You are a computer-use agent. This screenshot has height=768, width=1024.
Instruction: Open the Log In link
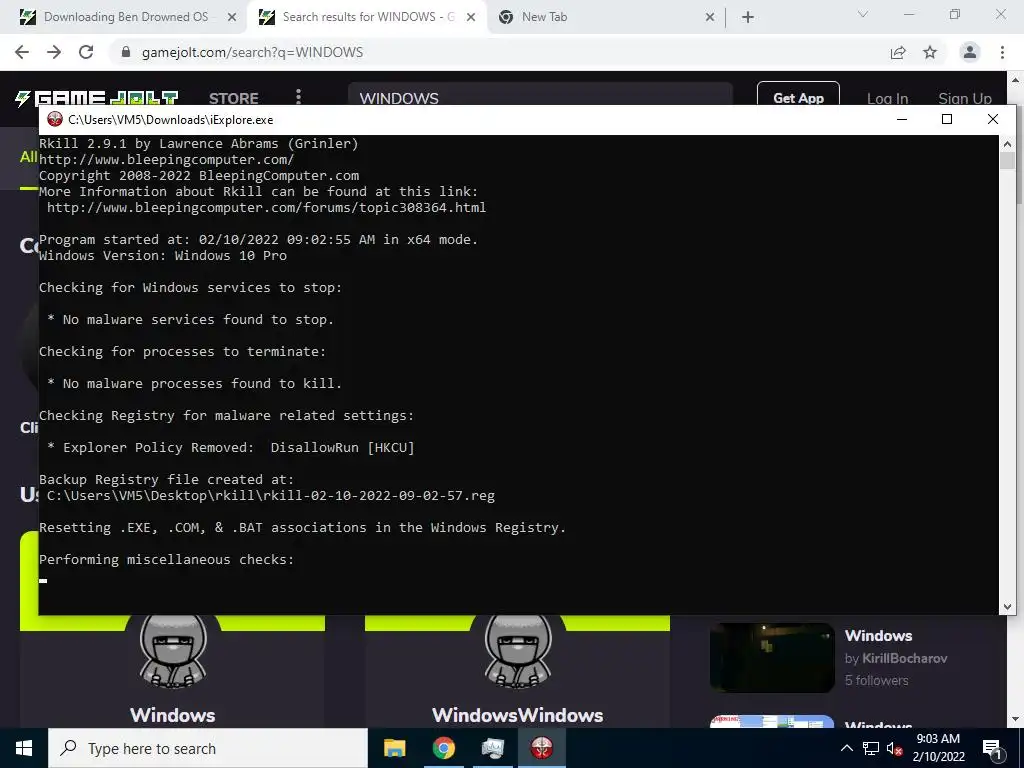[888, 99]
